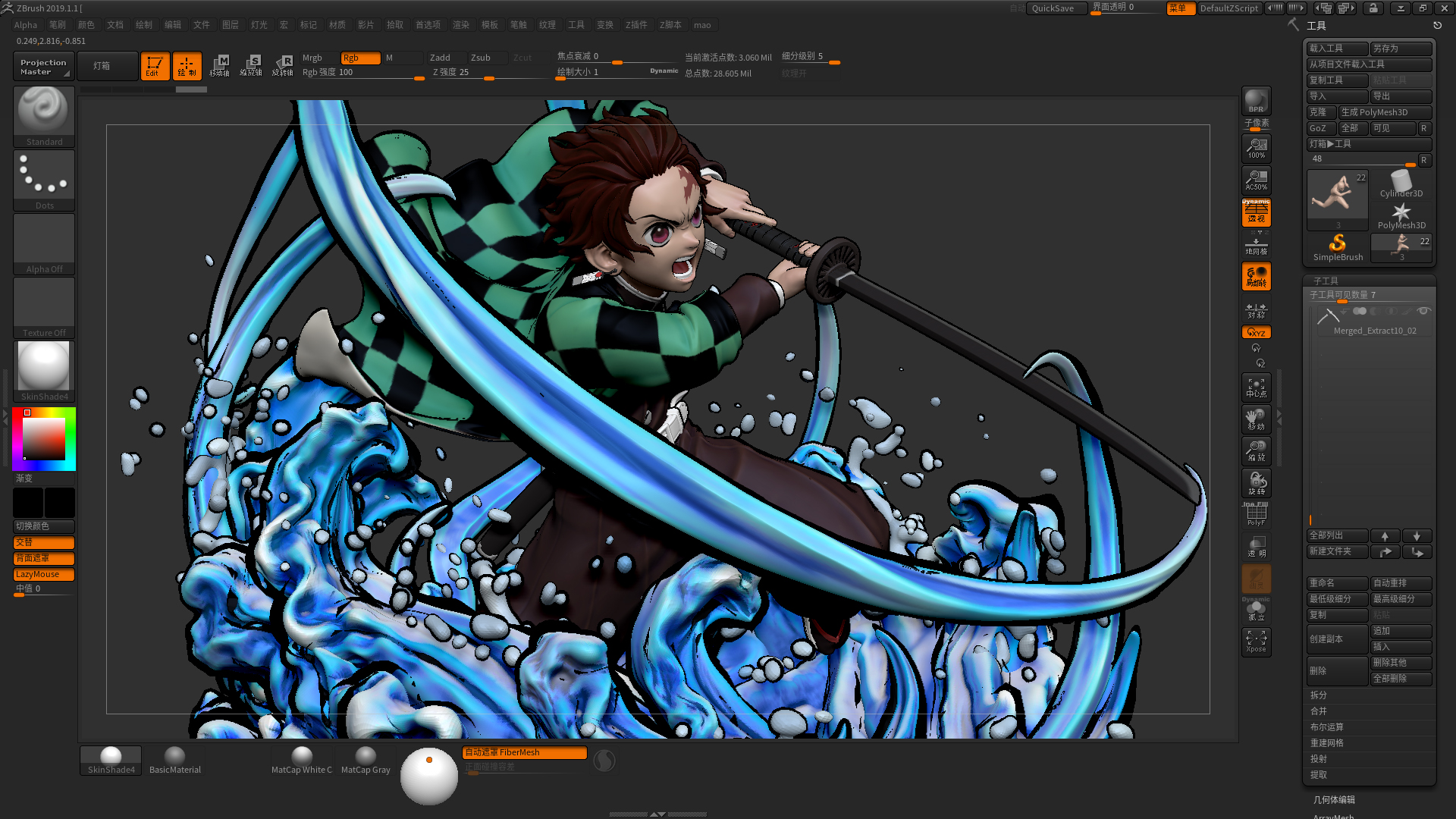Image resolution: width=1456 pixels, height=819 pixels.
Task: Toggle Merged_Extract10_02 eye visibility
Action: click(1423, 311)
